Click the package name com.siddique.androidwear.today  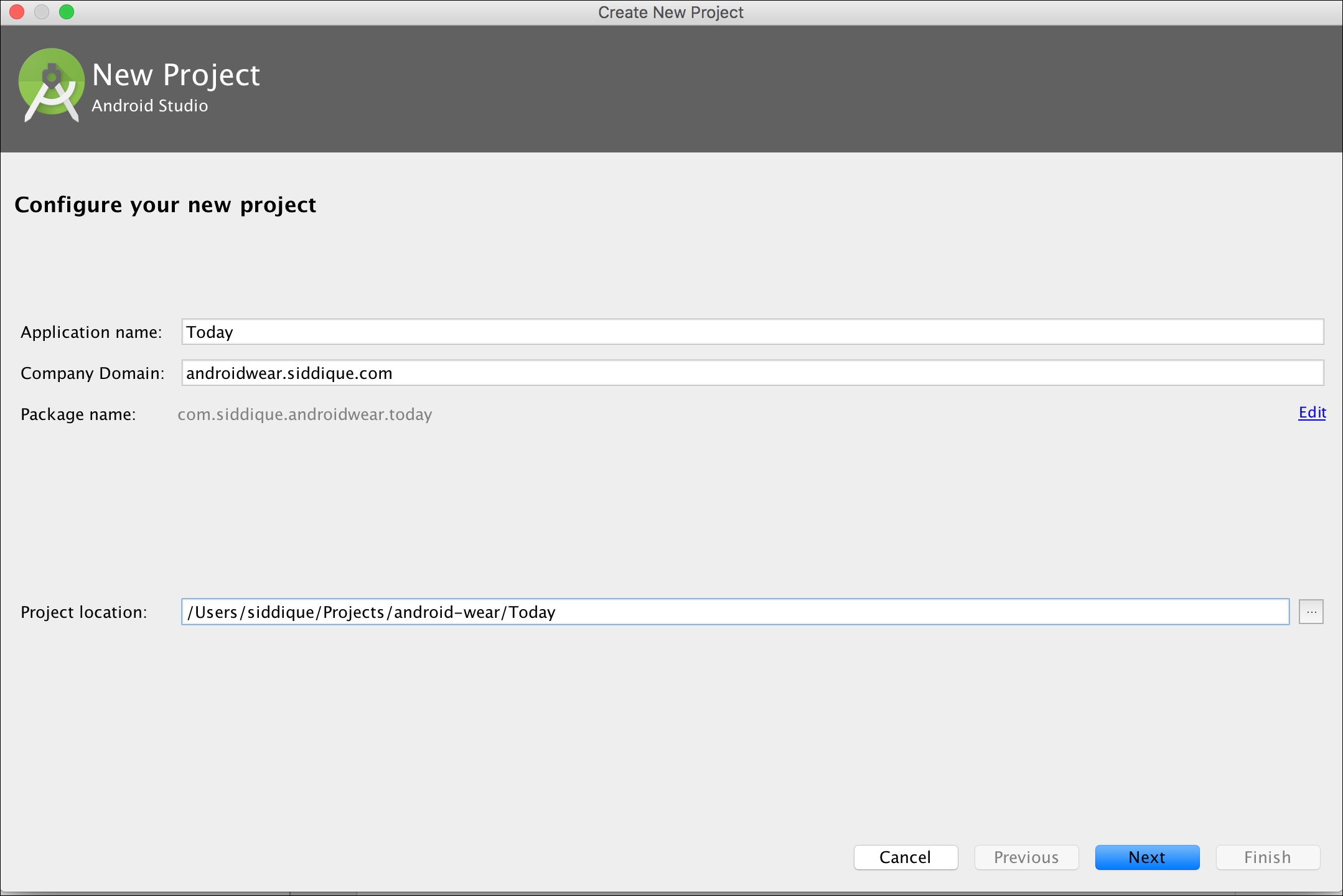click(x=304, y=414)
